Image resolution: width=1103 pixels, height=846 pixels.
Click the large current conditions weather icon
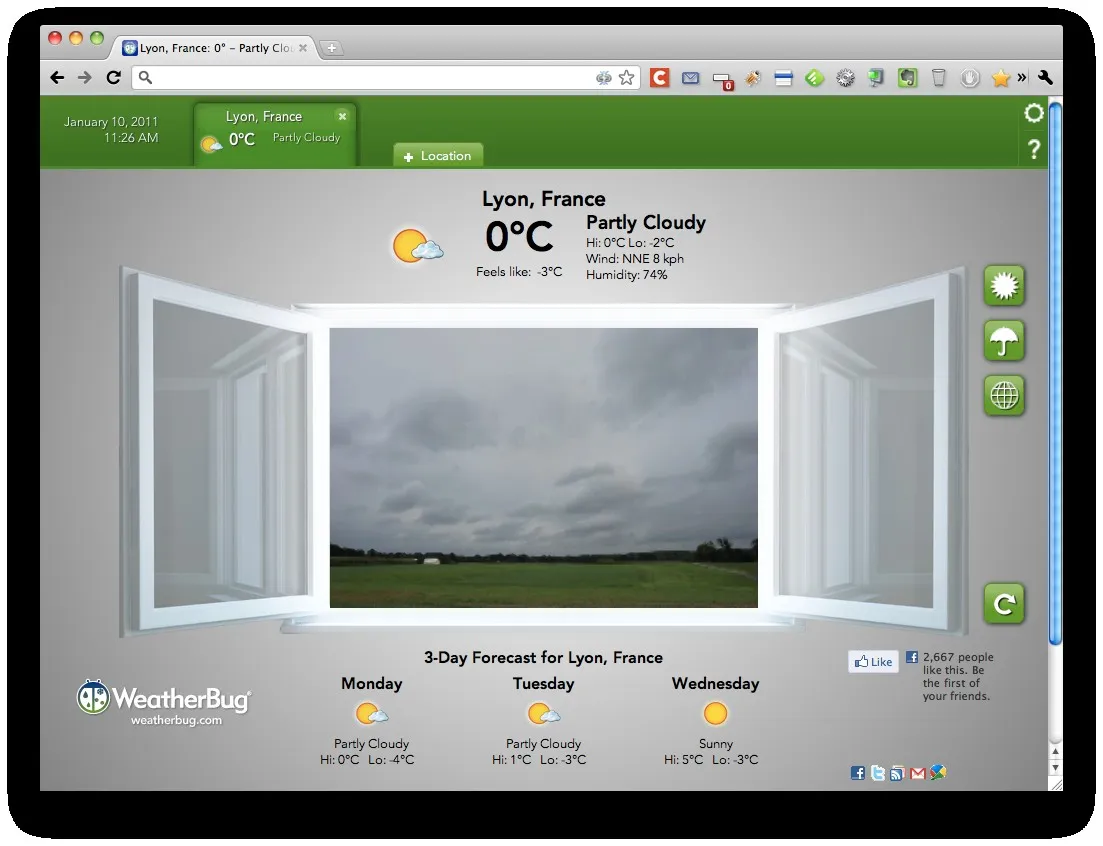coord(418,246)
